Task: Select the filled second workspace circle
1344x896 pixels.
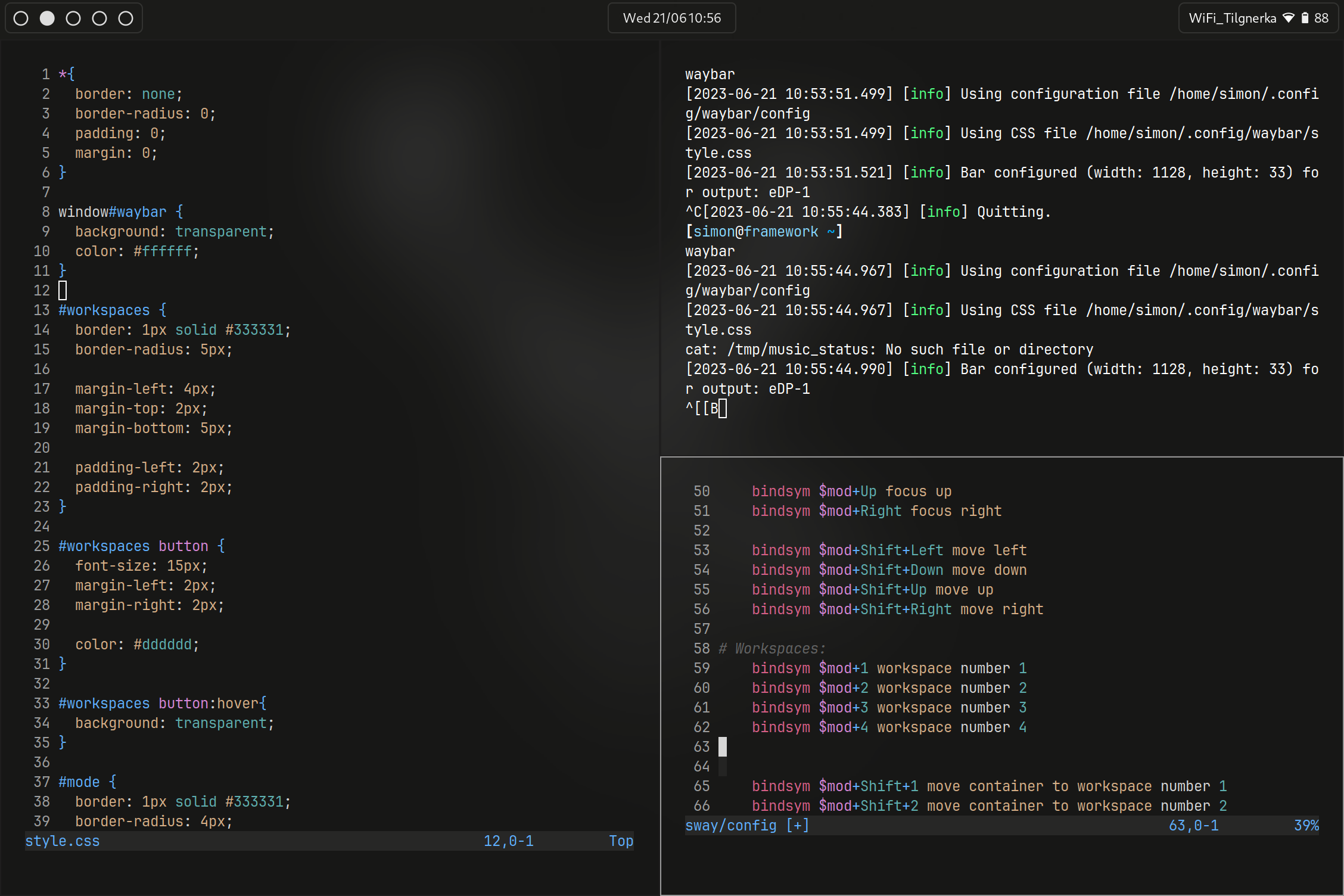Action: coord(47,18)
